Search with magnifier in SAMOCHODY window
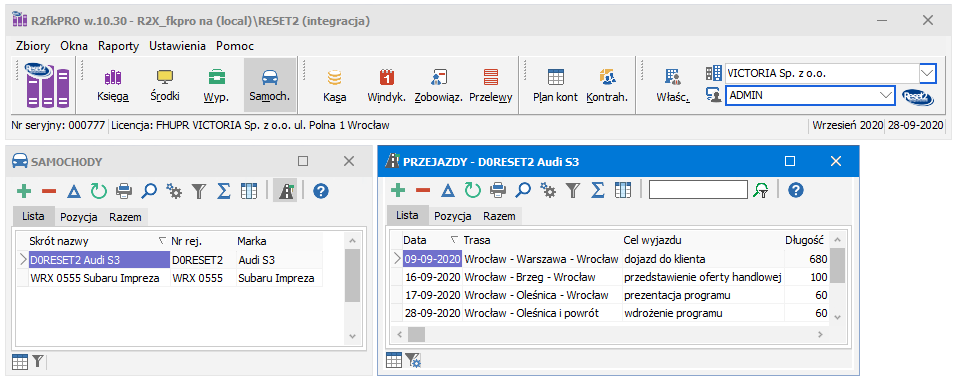The width and height of the screenshot is (956, 377). [149, 192]
